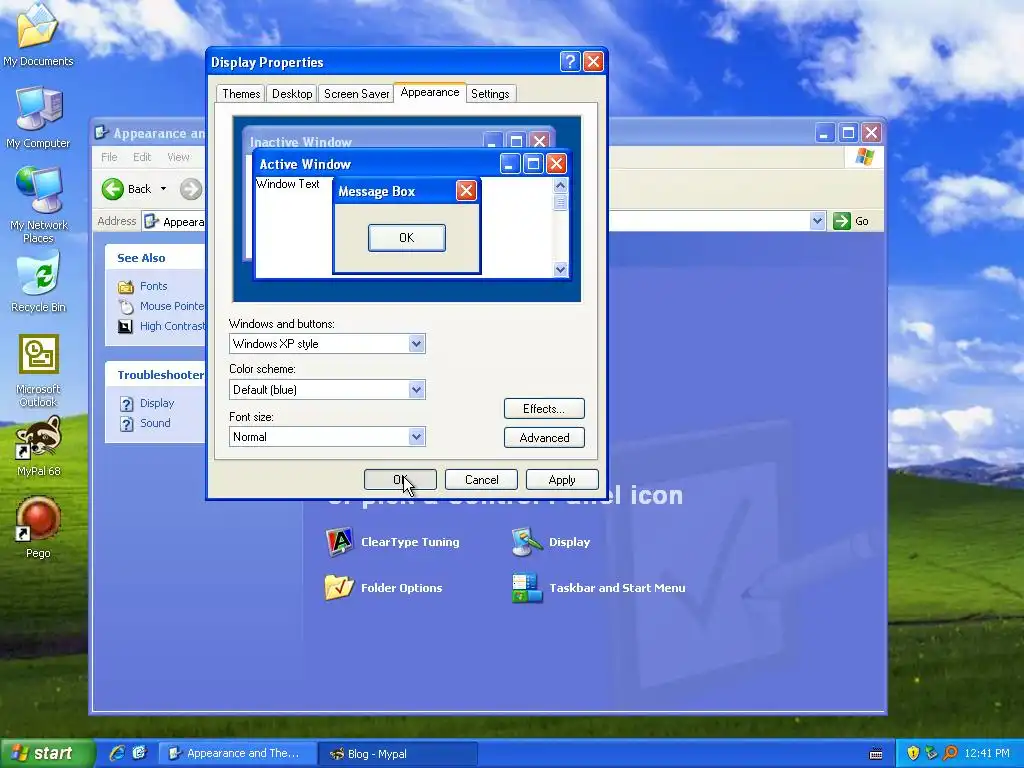Confirm Display Properties with OK
Screen dimensions: 1024x768
[400, 479]
